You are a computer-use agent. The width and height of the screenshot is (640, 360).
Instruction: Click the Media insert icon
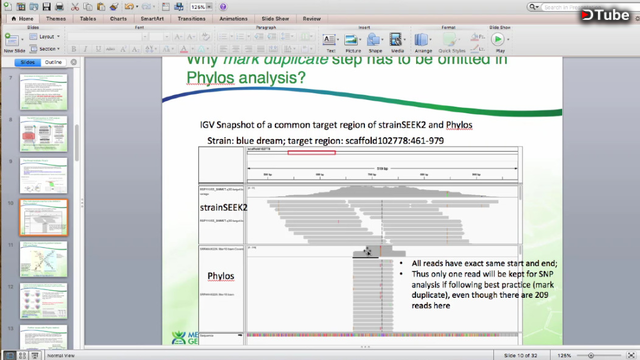(x=397, y=43)
